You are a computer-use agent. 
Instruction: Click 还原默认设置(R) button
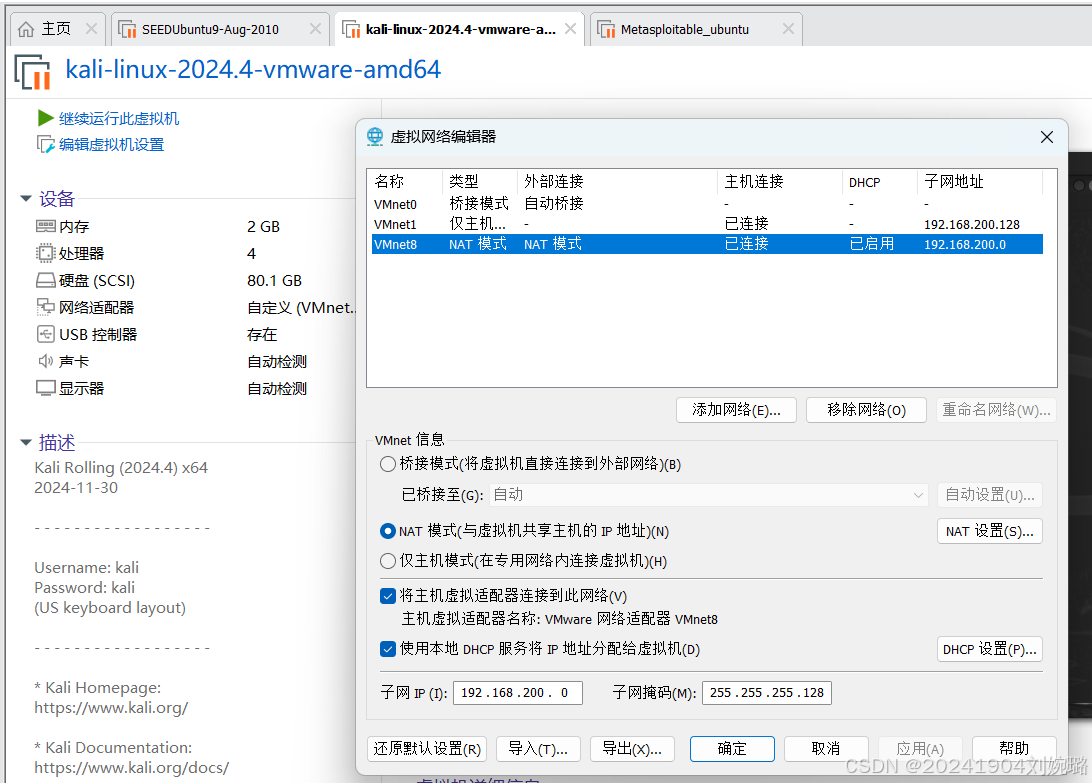[x=427, y=749]
